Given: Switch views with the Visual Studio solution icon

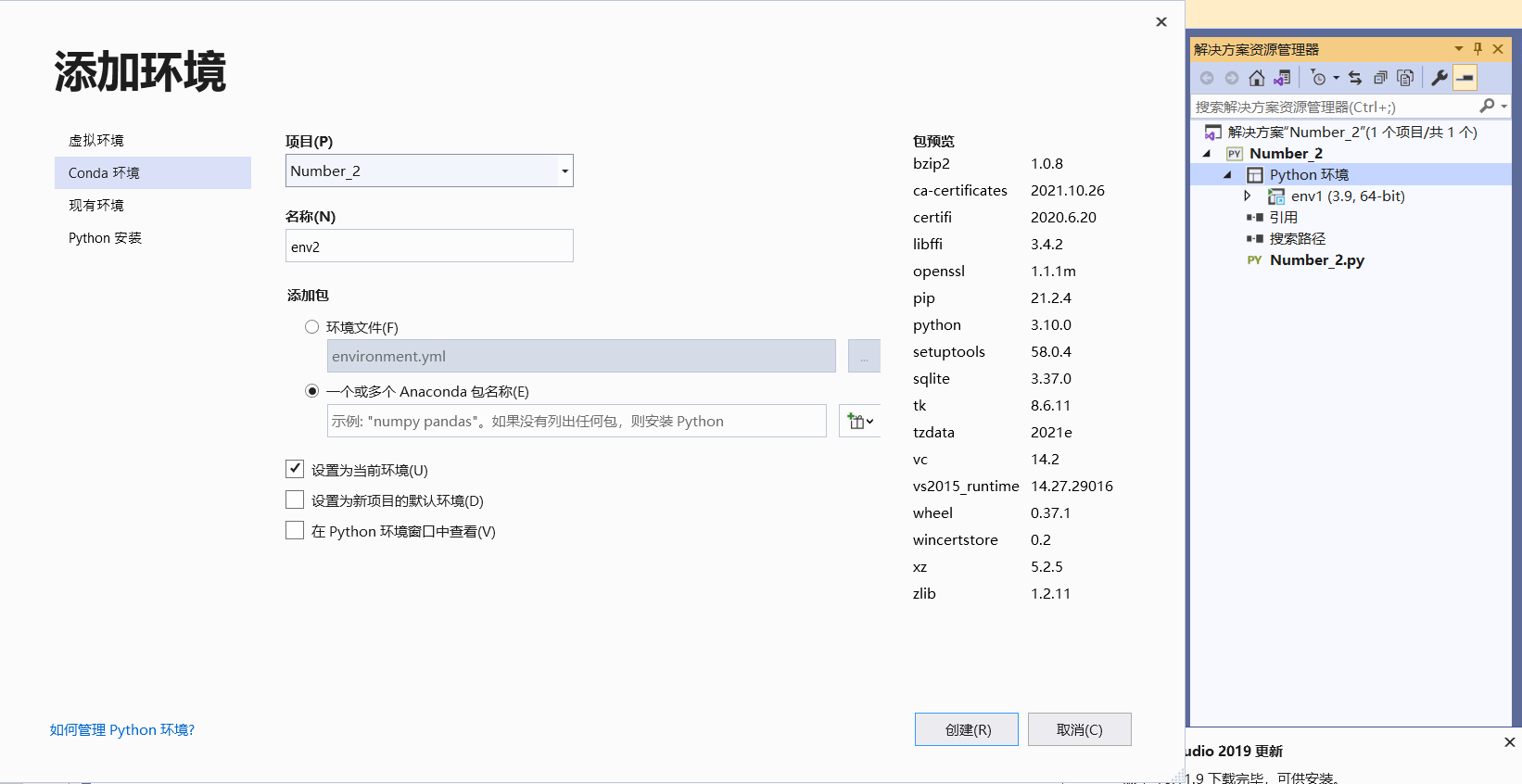Looking at the screenshot, I should pos(1282,78).
